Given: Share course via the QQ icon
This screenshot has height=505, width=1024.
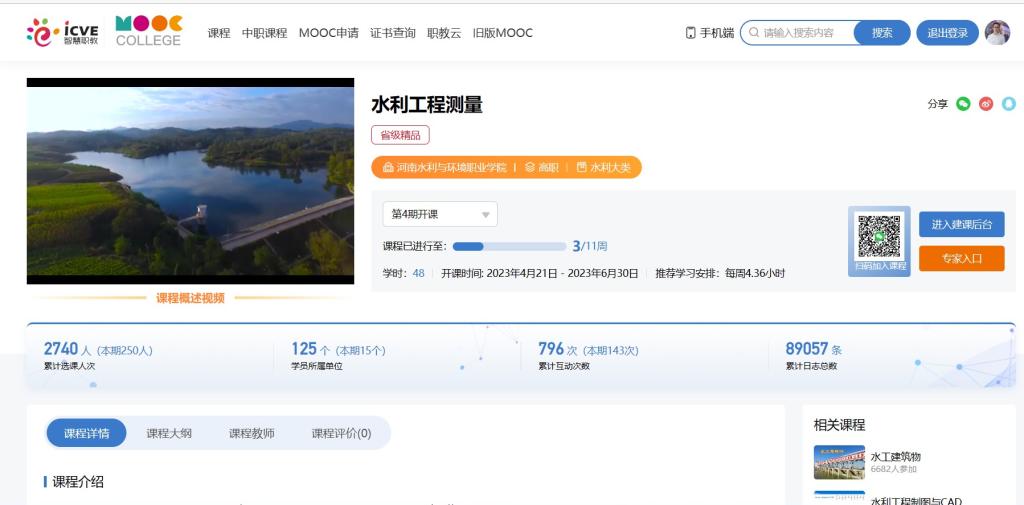Looking at the screenshot, I should pyautogui.click(x=1008, y=104).
